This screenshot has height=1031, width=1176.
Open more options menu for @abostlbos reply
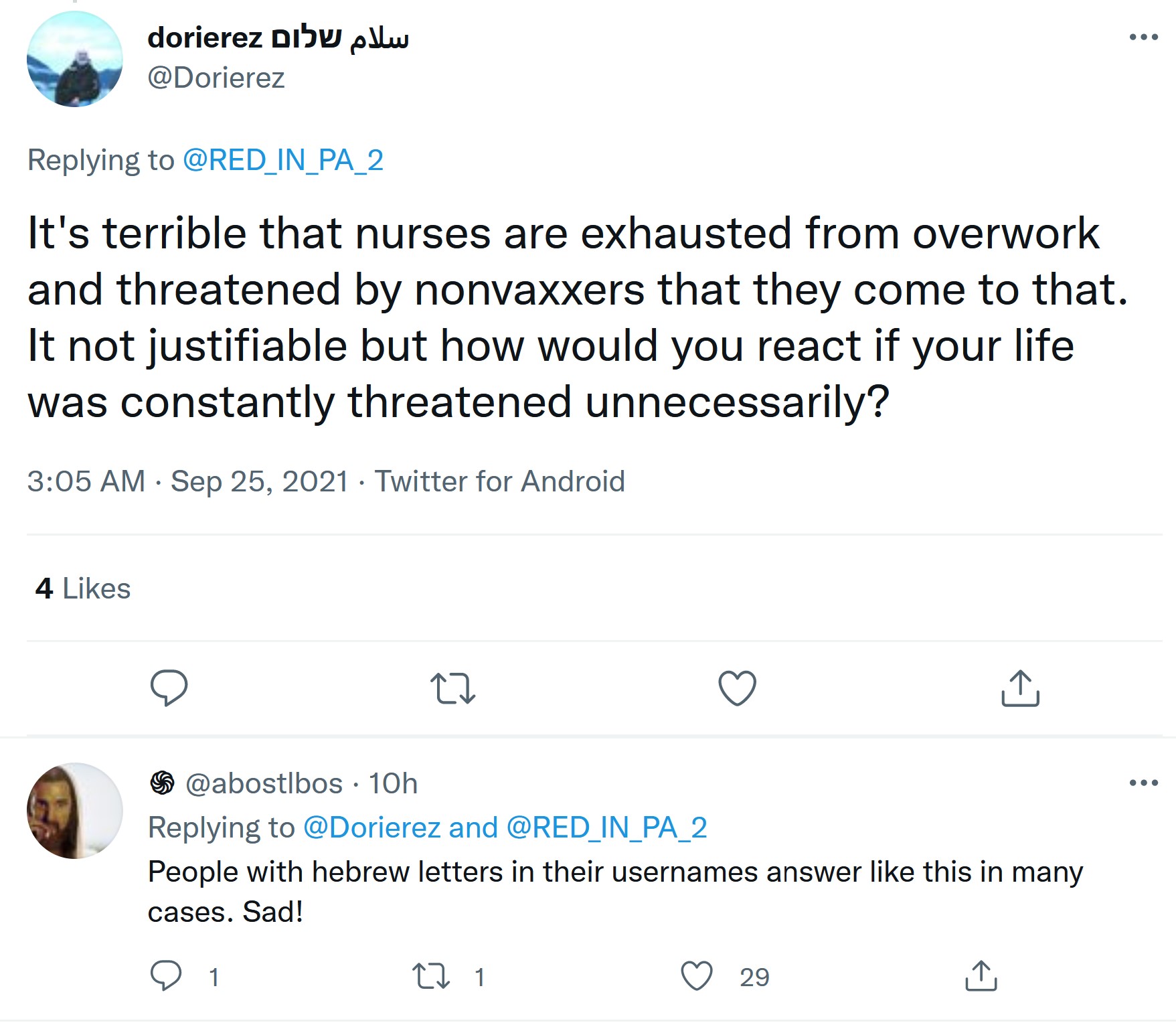(x=1143, y=783)
